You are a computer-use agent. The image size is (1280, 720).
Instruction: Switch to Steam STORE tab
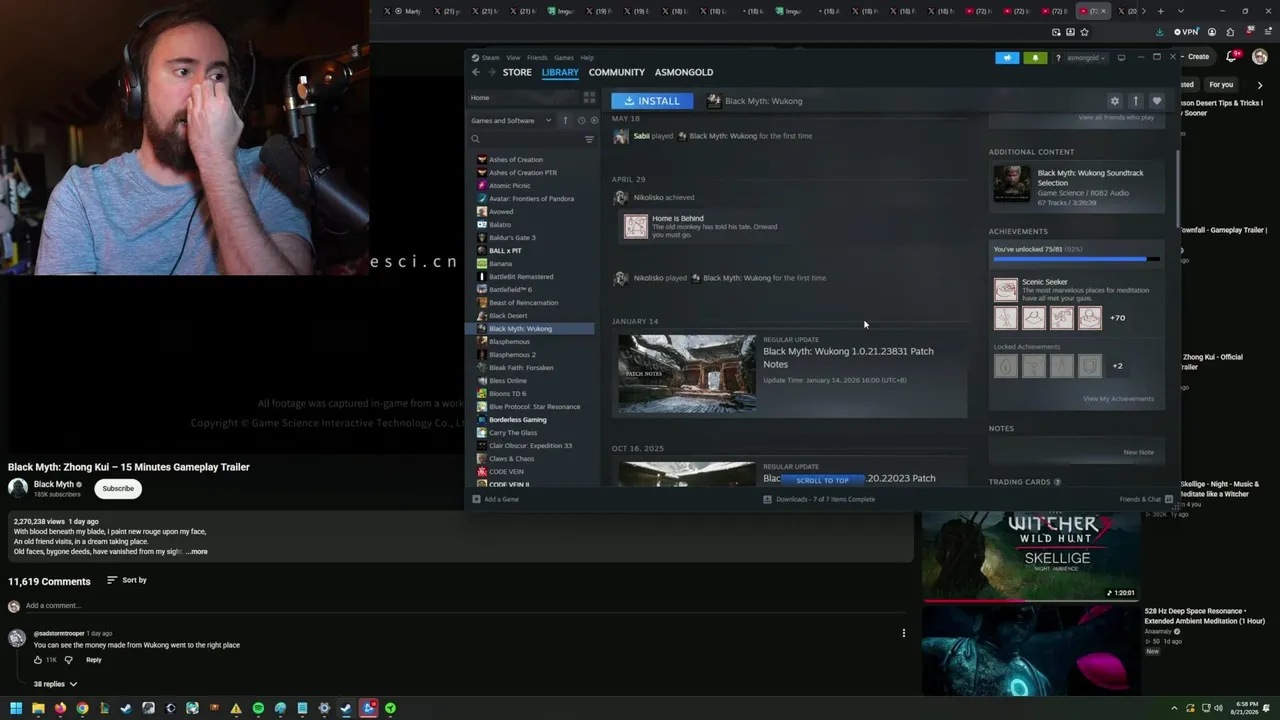click(517, 72)
